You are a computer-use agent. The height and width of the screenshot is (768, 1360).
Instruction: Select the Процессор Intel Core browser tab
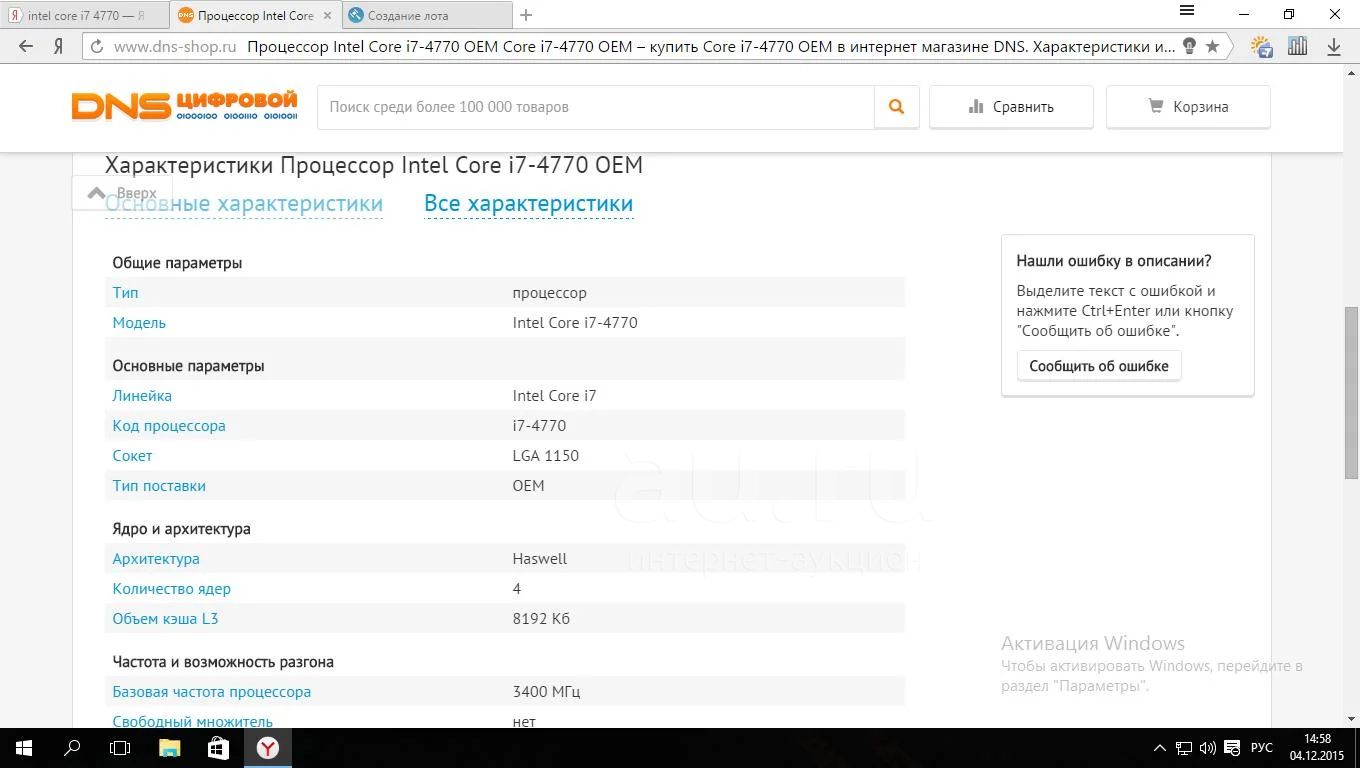coord(255,16)
